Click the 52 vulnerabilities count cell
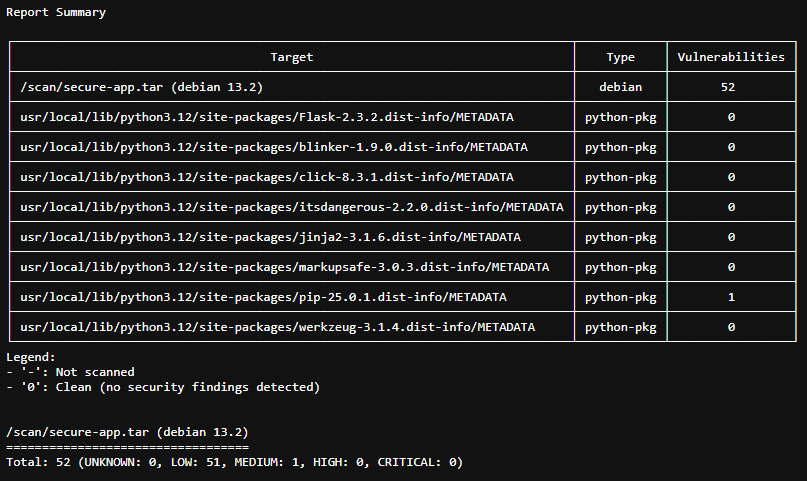807x481 pixels. (731, 87)
